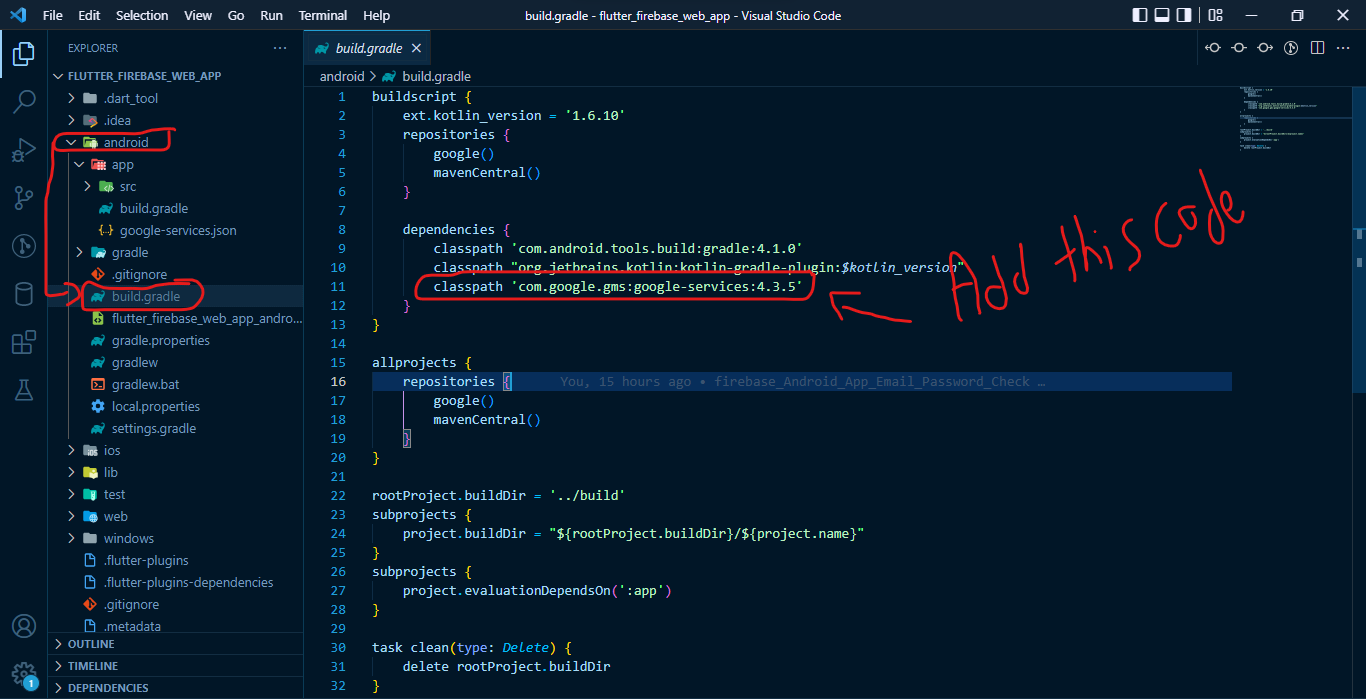Open the Manage gear icon
Screen dimensions: 1366x699
(x=23, y=673)
